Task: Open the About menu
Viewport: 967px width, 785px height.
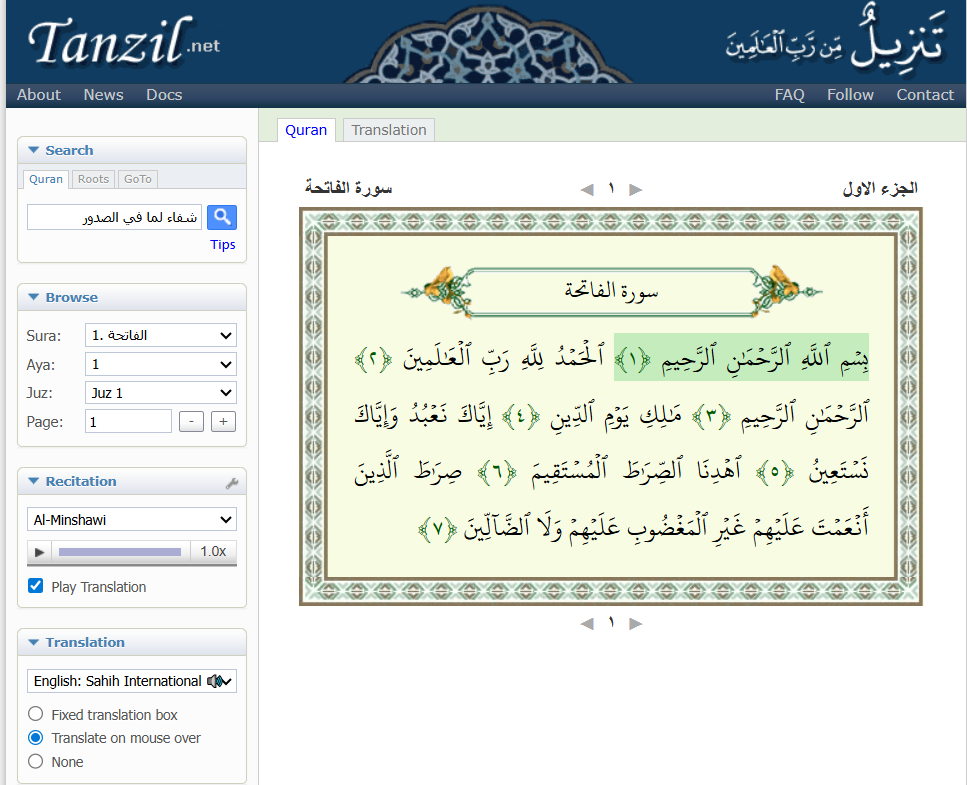Action: 39,95
